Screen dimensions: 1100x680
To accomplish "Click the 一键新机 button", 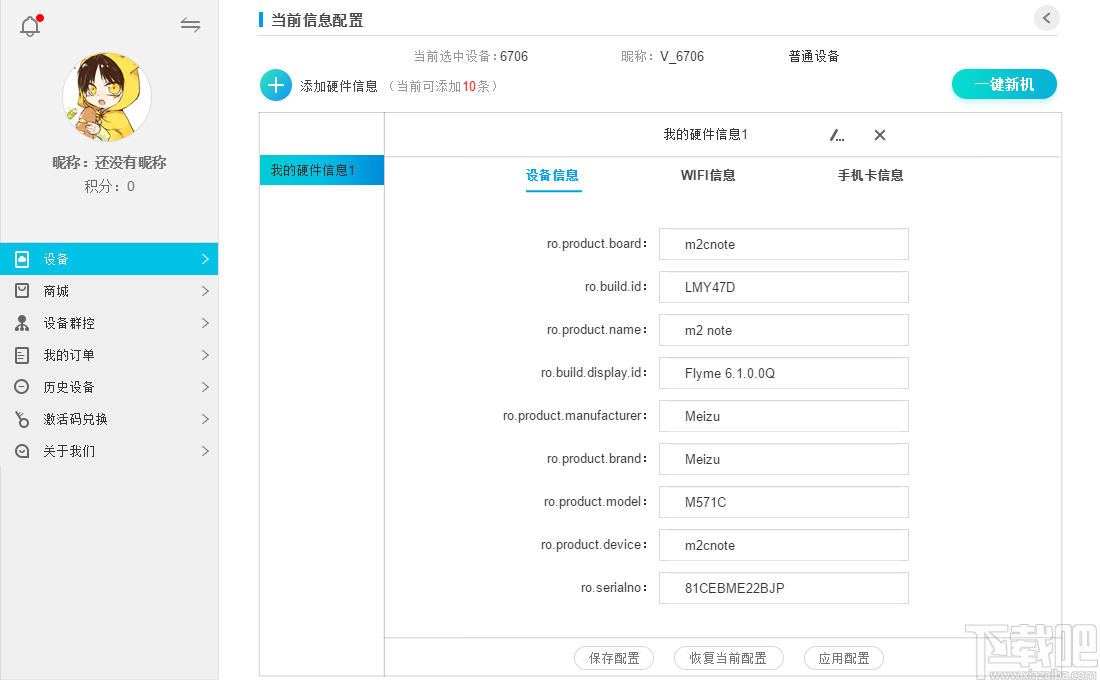I will coord(1004,84).
